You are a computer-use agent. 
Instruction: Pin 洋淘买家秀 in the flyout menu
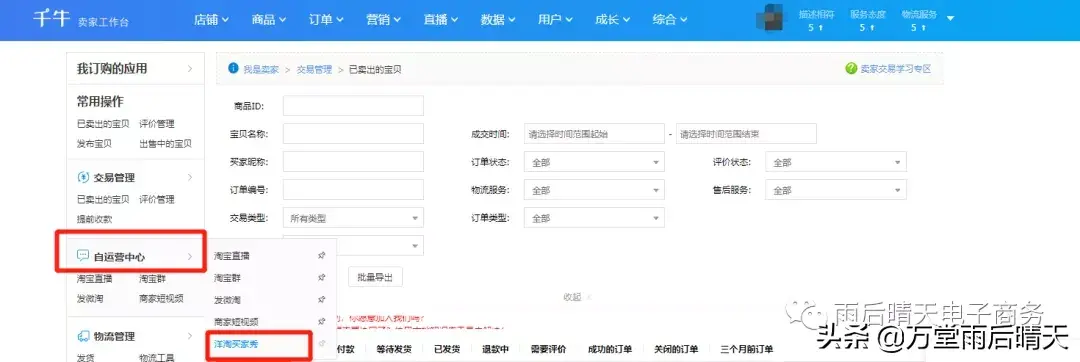(x=322, y=343)
